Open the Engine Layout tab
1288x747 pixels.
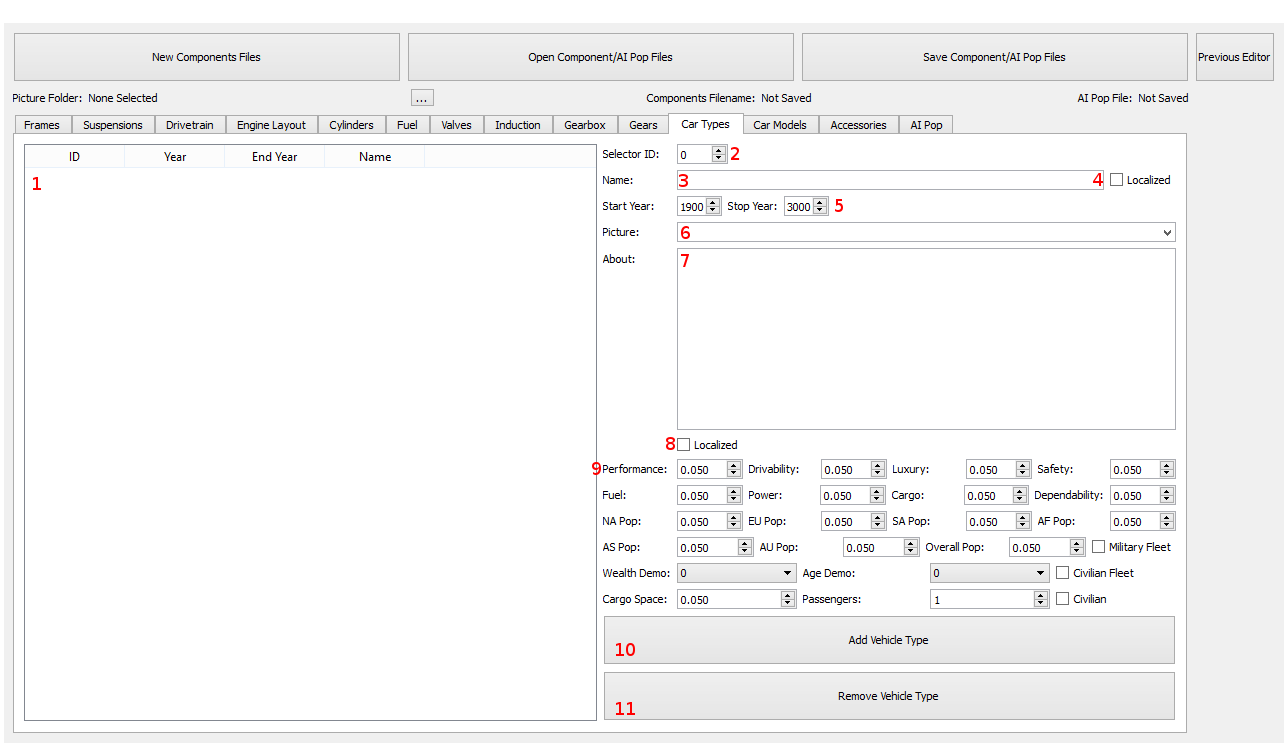point(271,125)
